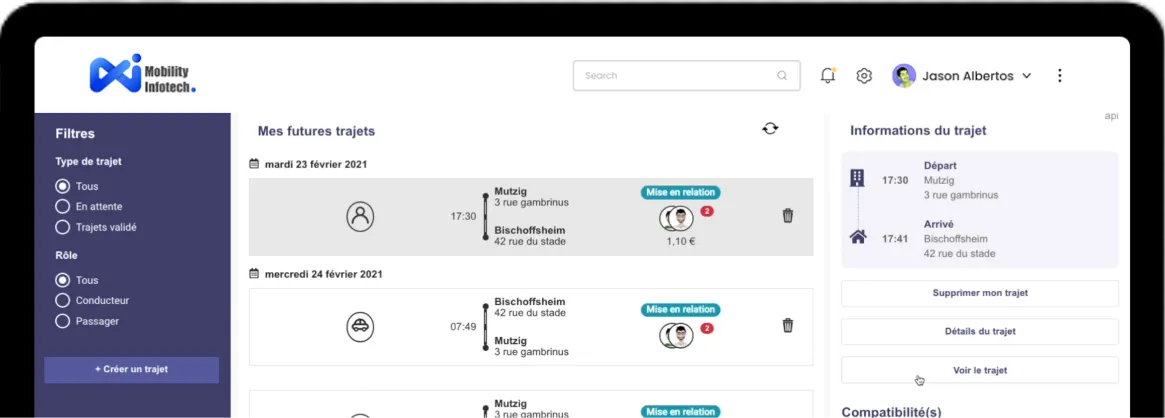Click matched users avatars on 17:30 trip
1165x418 pixels.
tap(676, 218)
